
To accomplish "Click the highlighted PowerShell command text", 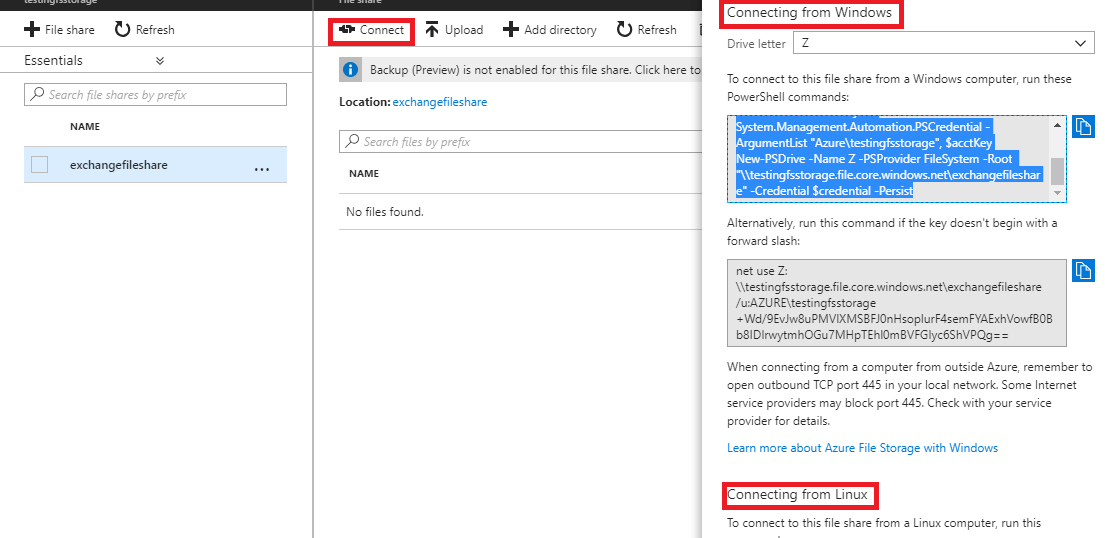I will pyautogui.click(x=889, y=159).
